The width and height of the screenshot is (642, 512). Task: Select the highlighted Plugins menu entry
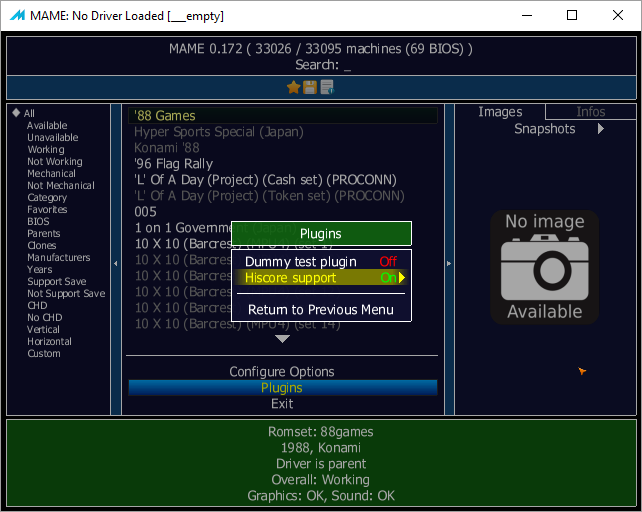(282, 387)
